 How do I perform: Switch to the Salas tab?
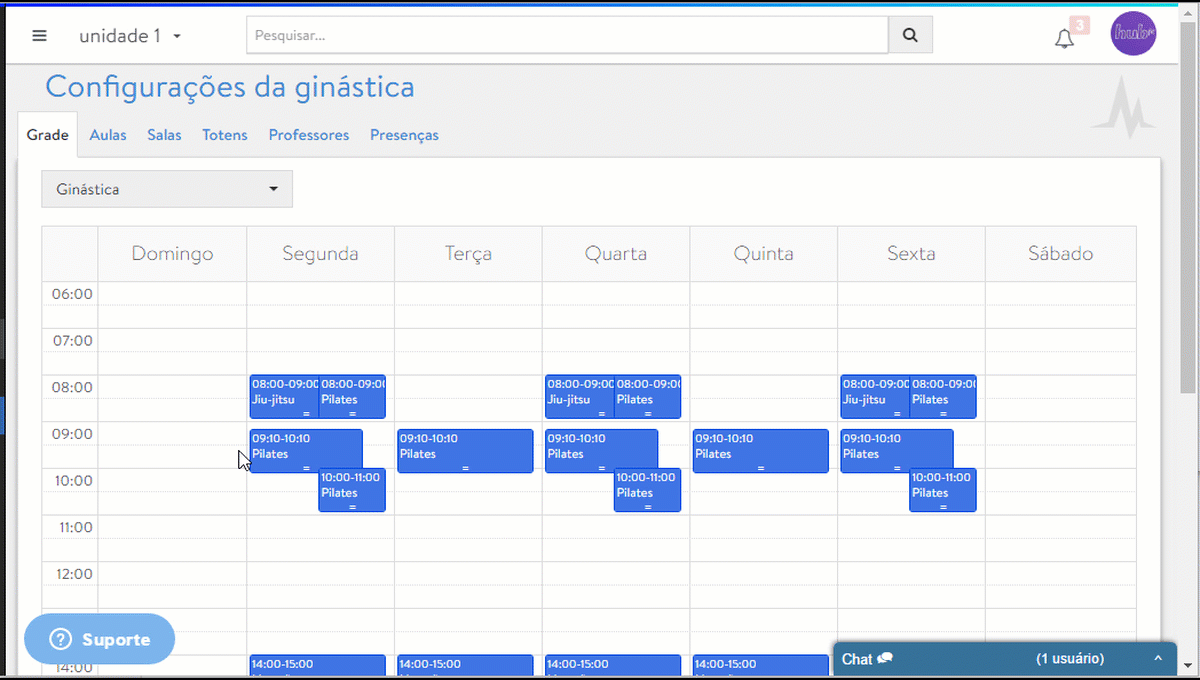tap(164, 135)
